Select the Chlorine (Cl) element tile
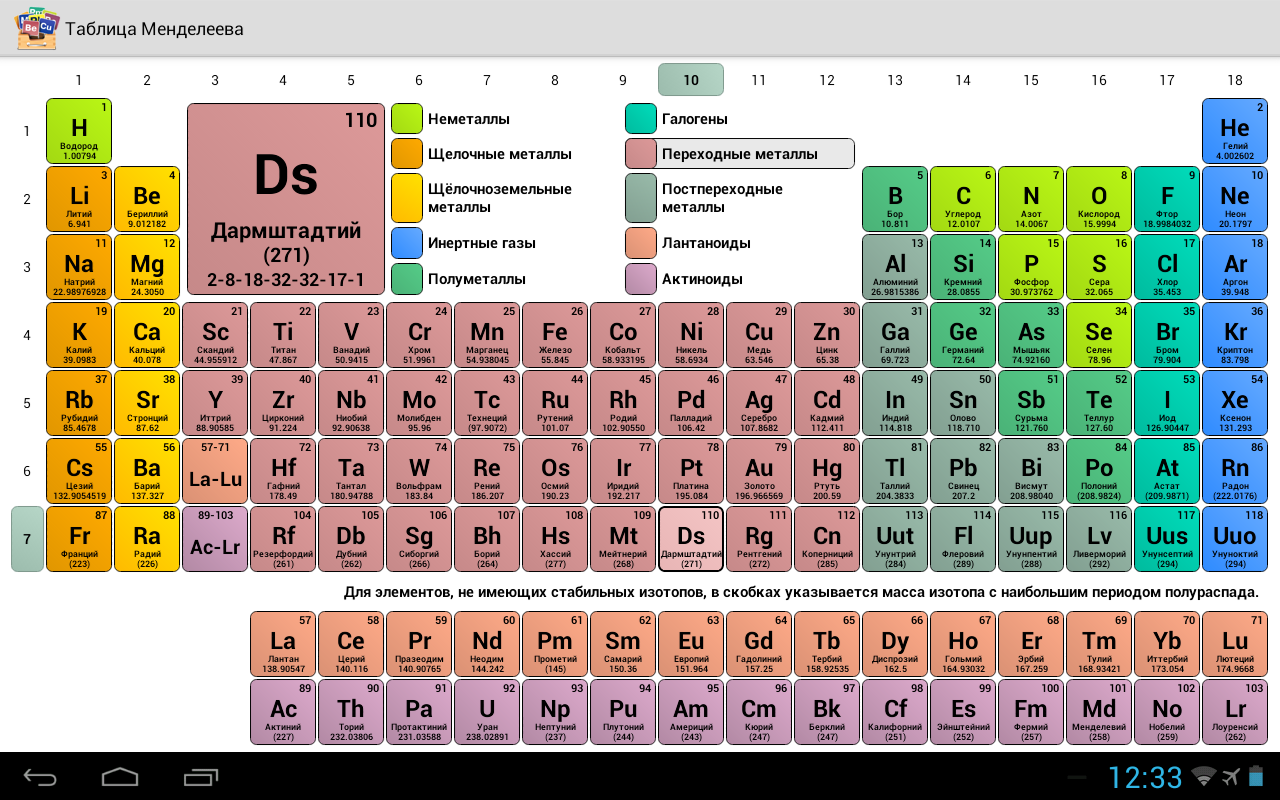The width and height of the screenshot is (1280, 800). tap(1167, 267)
